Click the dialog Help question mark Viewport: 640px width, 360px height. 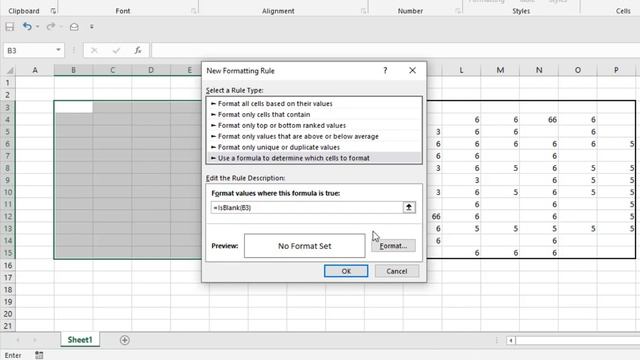[x=385, y=71]
